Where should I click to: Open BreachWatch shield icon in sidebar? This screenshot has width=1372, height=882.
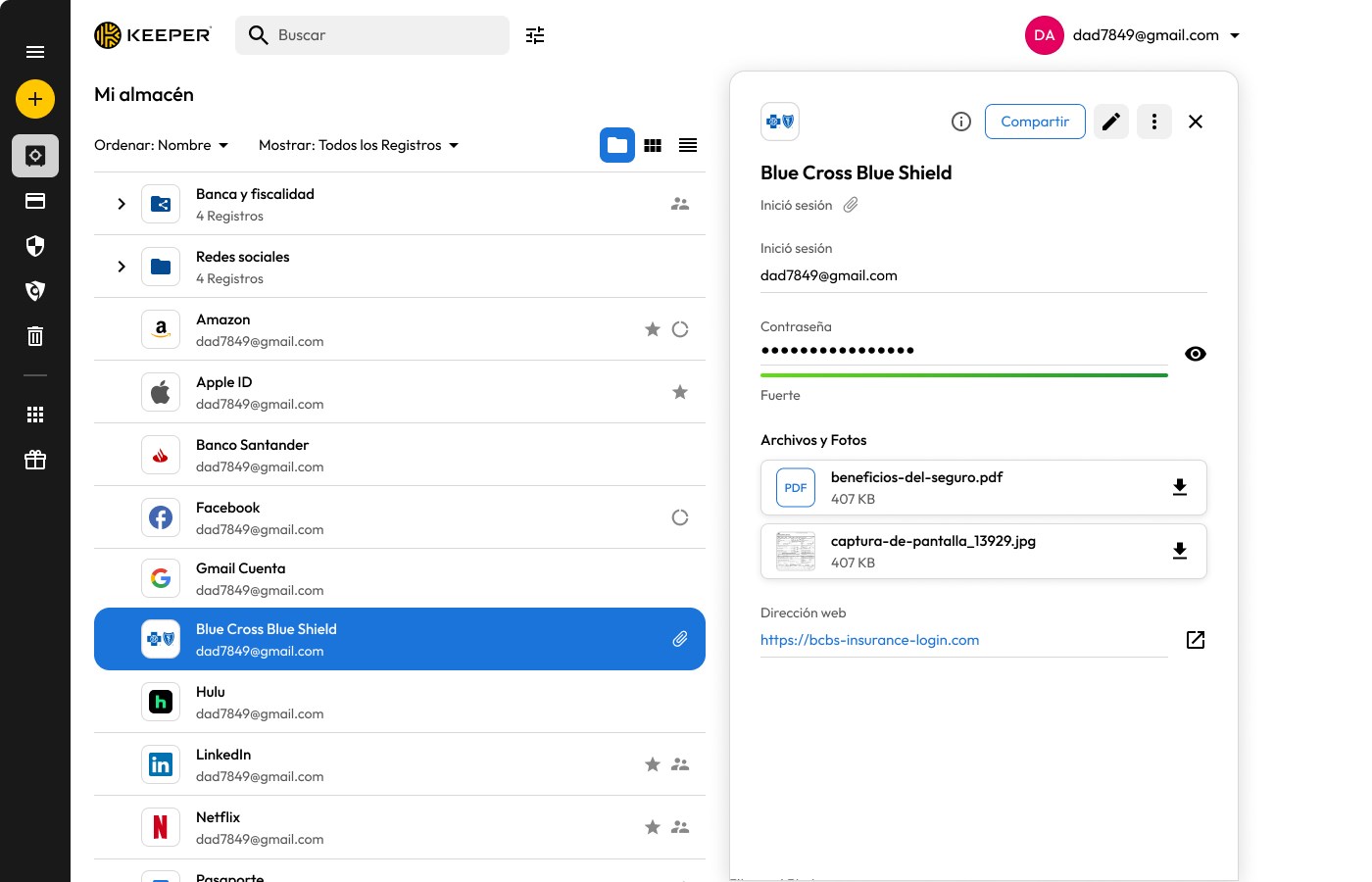(35, 291)
